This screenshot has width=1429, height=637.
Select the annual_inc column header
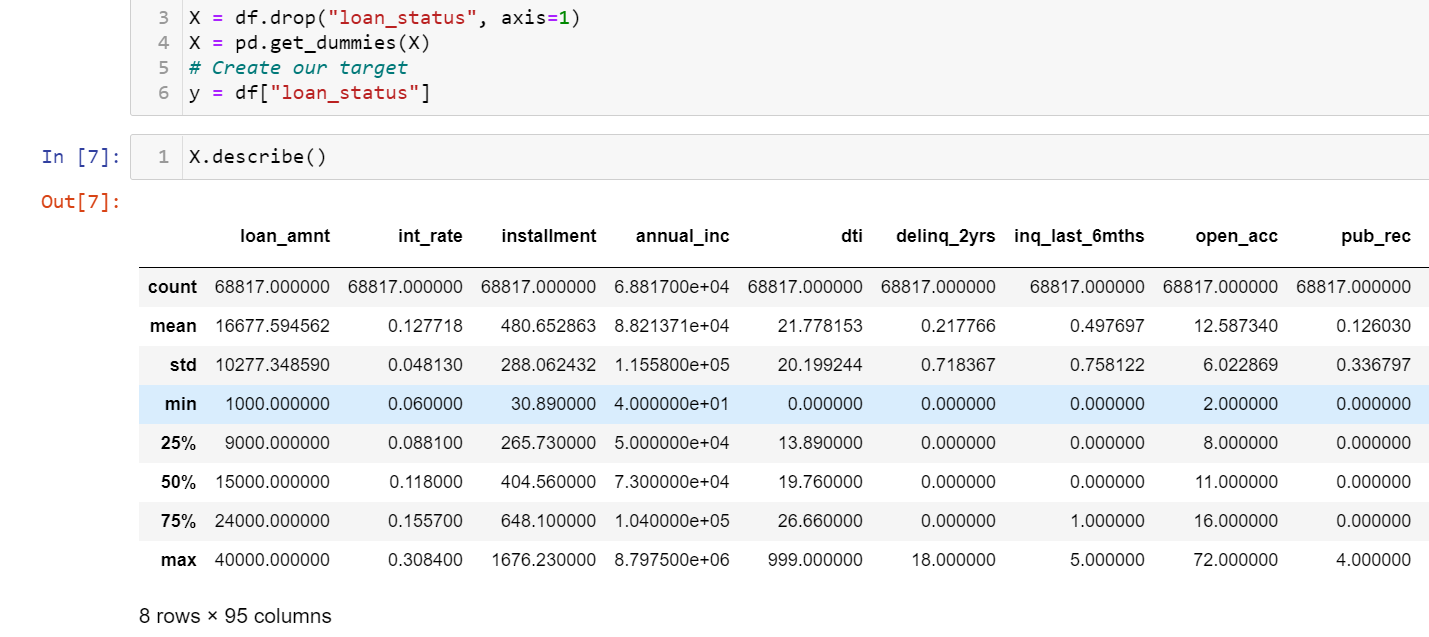[682, 236]
